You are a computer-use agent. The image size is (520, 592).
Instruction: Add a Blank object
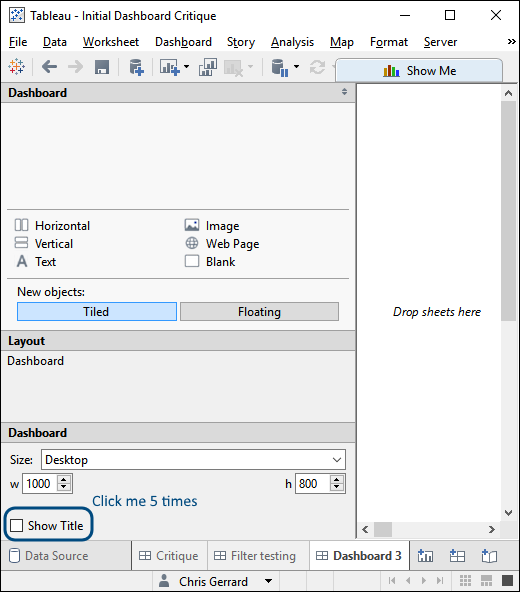(210, 261)
